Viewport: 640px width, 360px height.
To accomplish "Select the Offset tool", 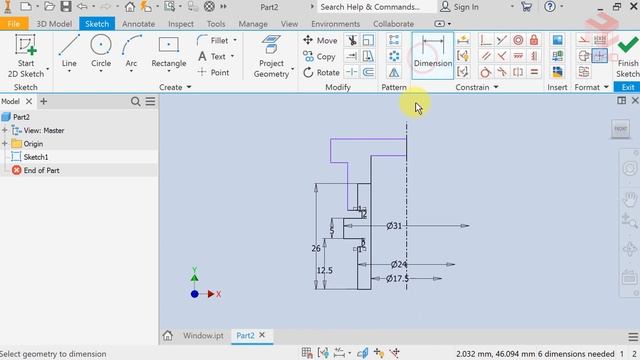I will 368,73.
